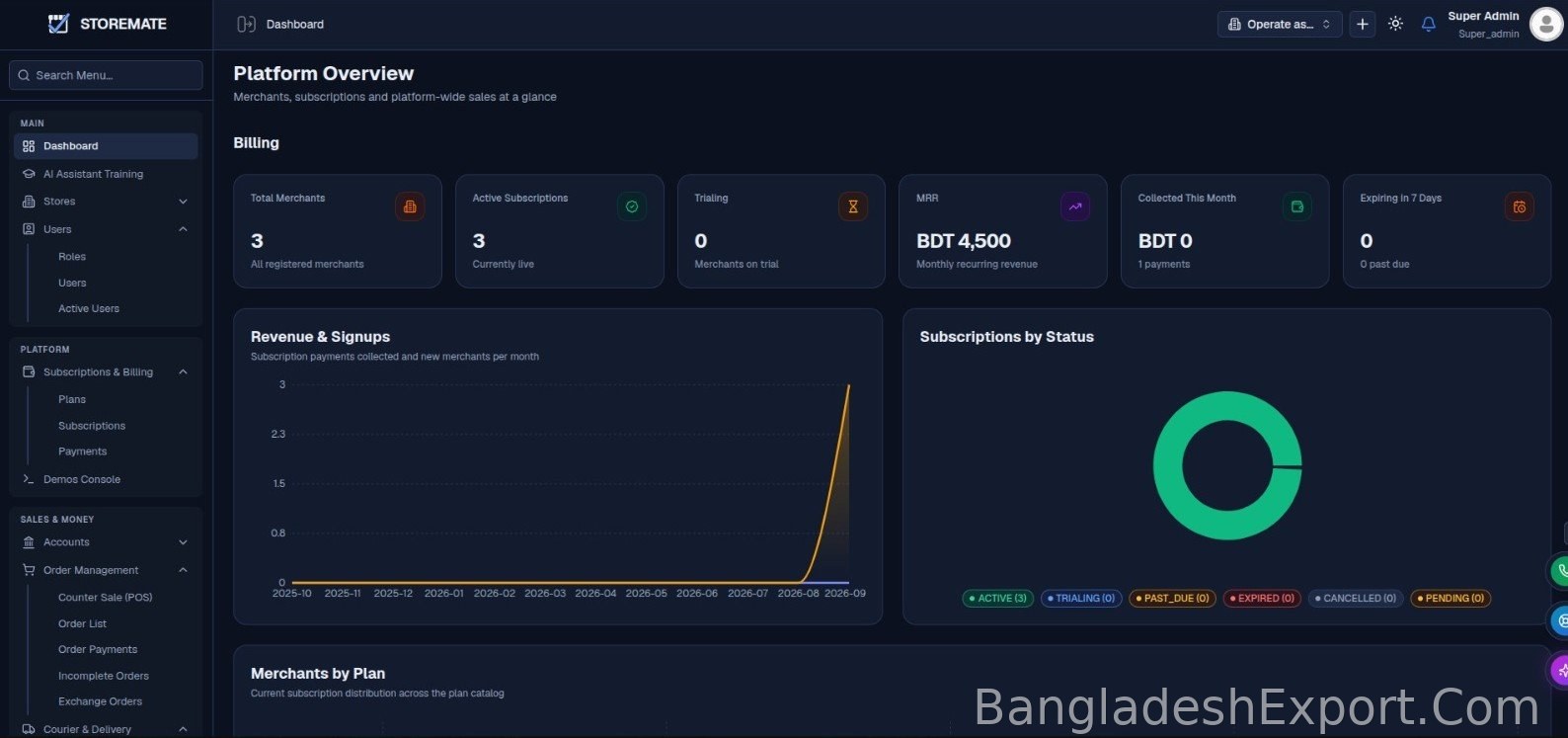Click the Dashboard breadcrumb text
1568x738 pixels.
point(294,24)
